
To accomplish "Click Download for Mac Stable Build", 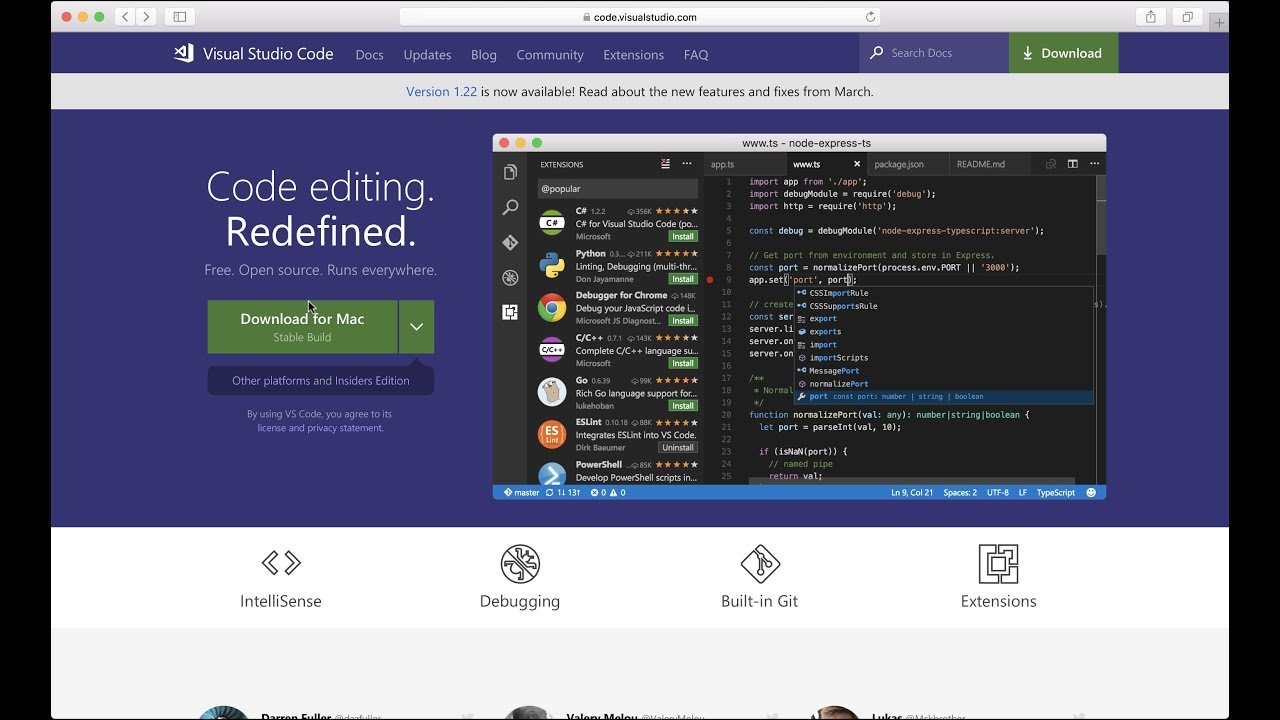I will tap(302, 327).
